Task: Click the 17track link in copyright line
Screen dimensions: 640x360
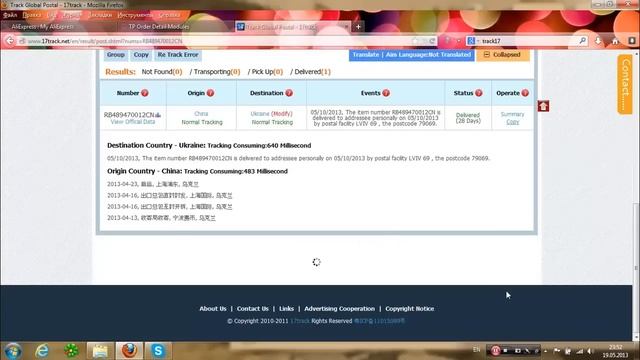Action: (300, 321)
